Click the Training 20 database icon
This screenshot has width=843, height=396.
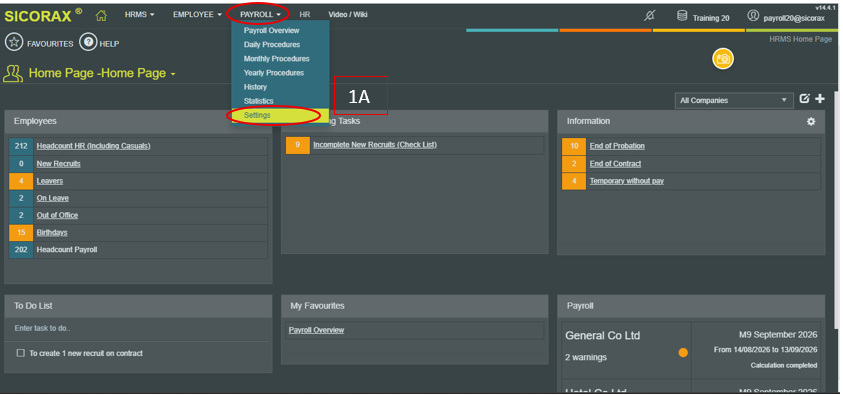click(x=682, y=16)
